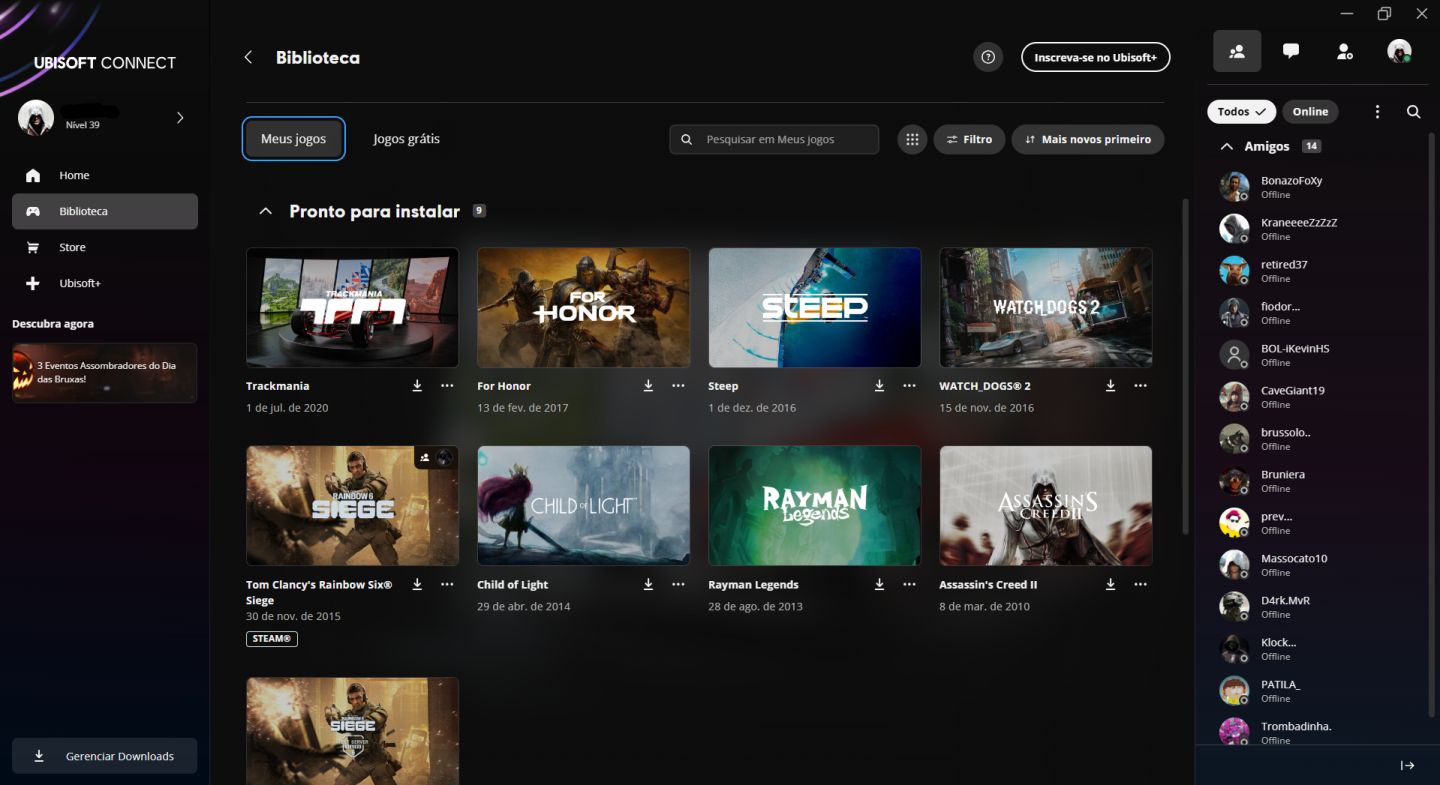Collapse the side panel arrow icon
This screenshot has height=785, width=1440.
pyautogui.click(x=1407, y=765)
